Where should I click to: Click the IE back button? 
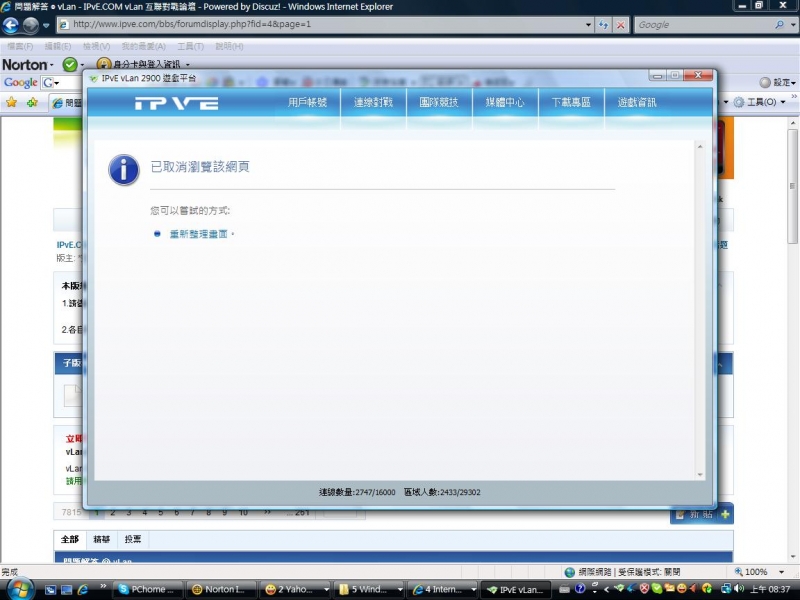pos(11,24)
